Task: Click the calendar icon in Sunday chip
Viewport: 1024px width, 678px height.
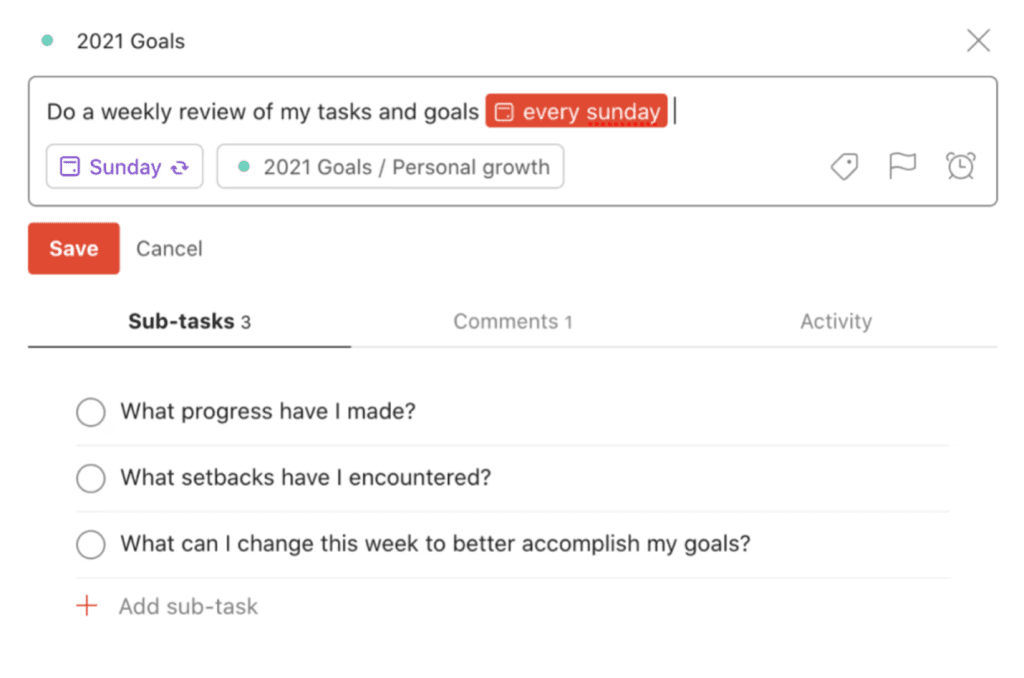Action: coord(70,167)
